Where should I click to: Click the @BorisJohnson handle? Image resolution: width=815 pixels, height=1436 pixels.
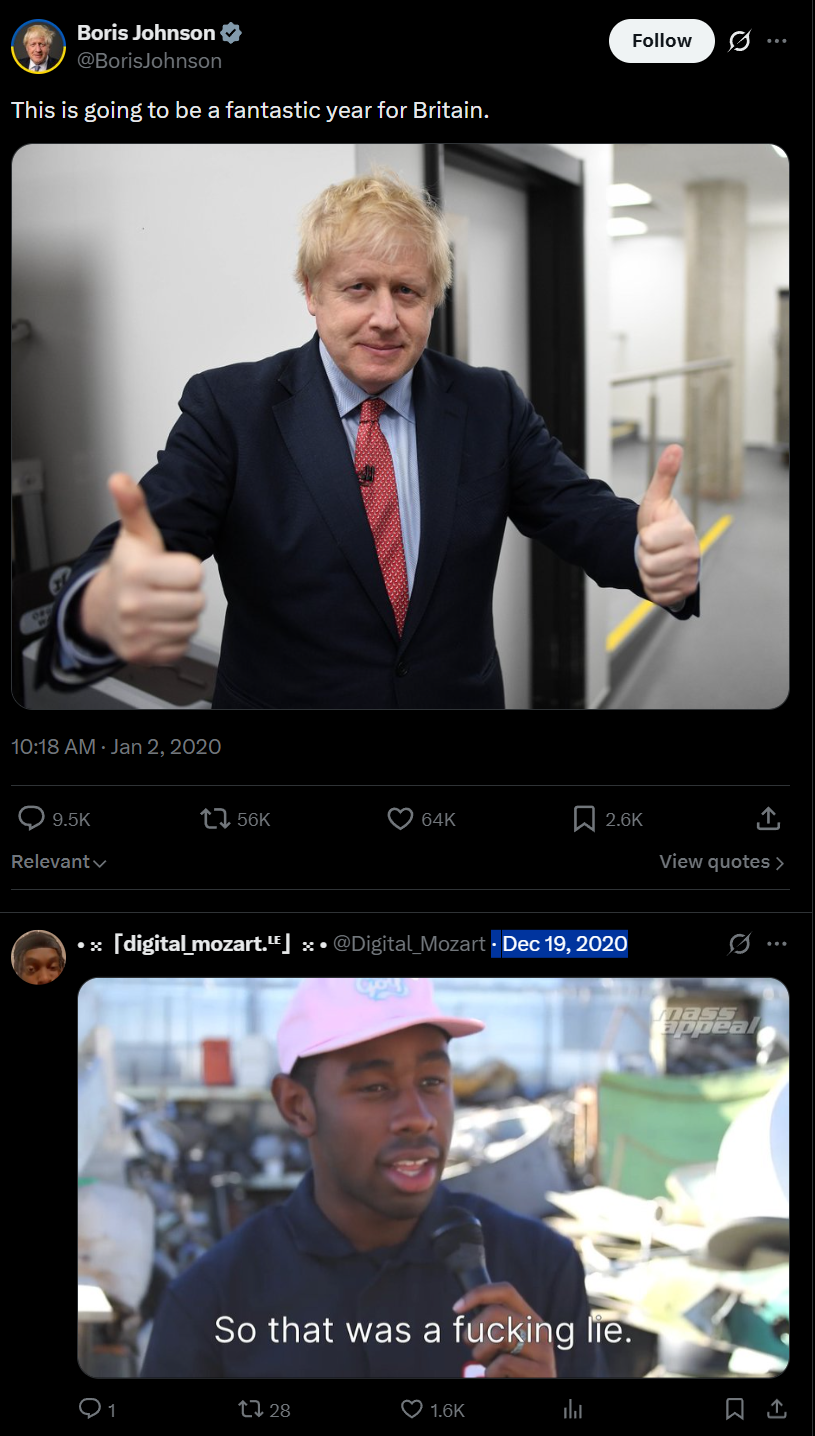tap(149, 61)
